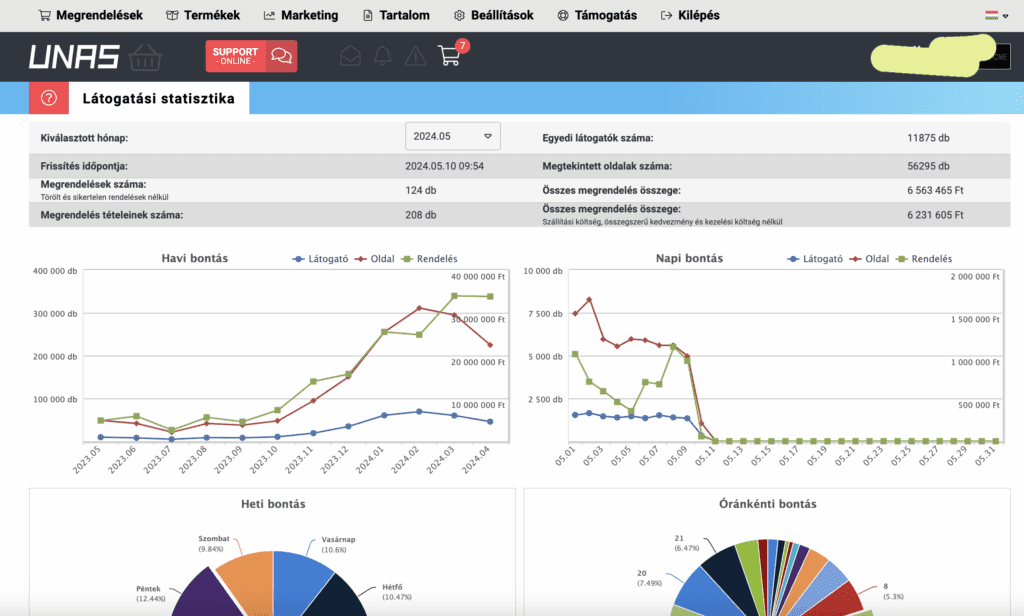The width and height of the screenshot is (1024, 616).
Task: Open the Tartalom menu
Action: 396,15
